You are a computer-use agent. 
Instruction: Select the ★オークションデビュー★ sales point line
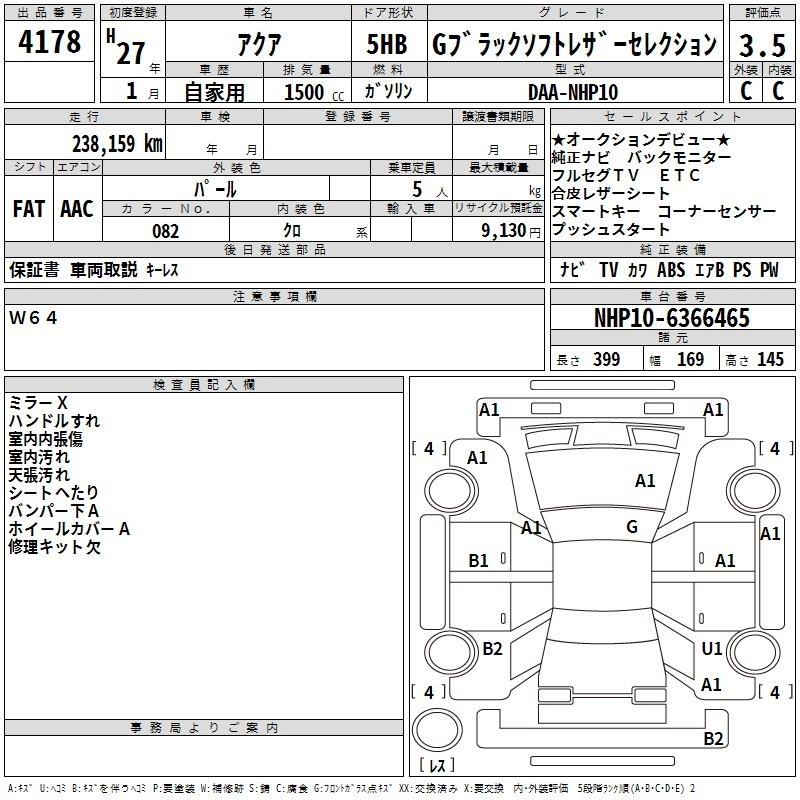641,139
